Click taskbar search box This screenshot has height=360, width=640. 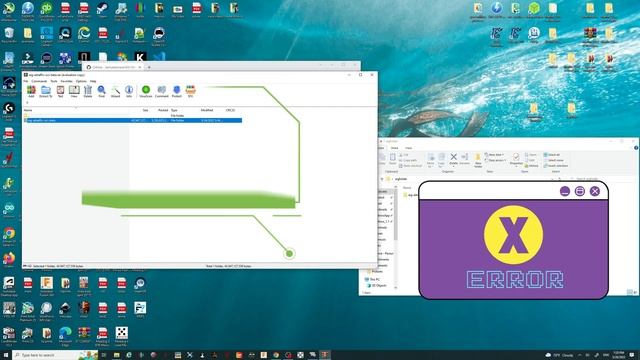55,355
